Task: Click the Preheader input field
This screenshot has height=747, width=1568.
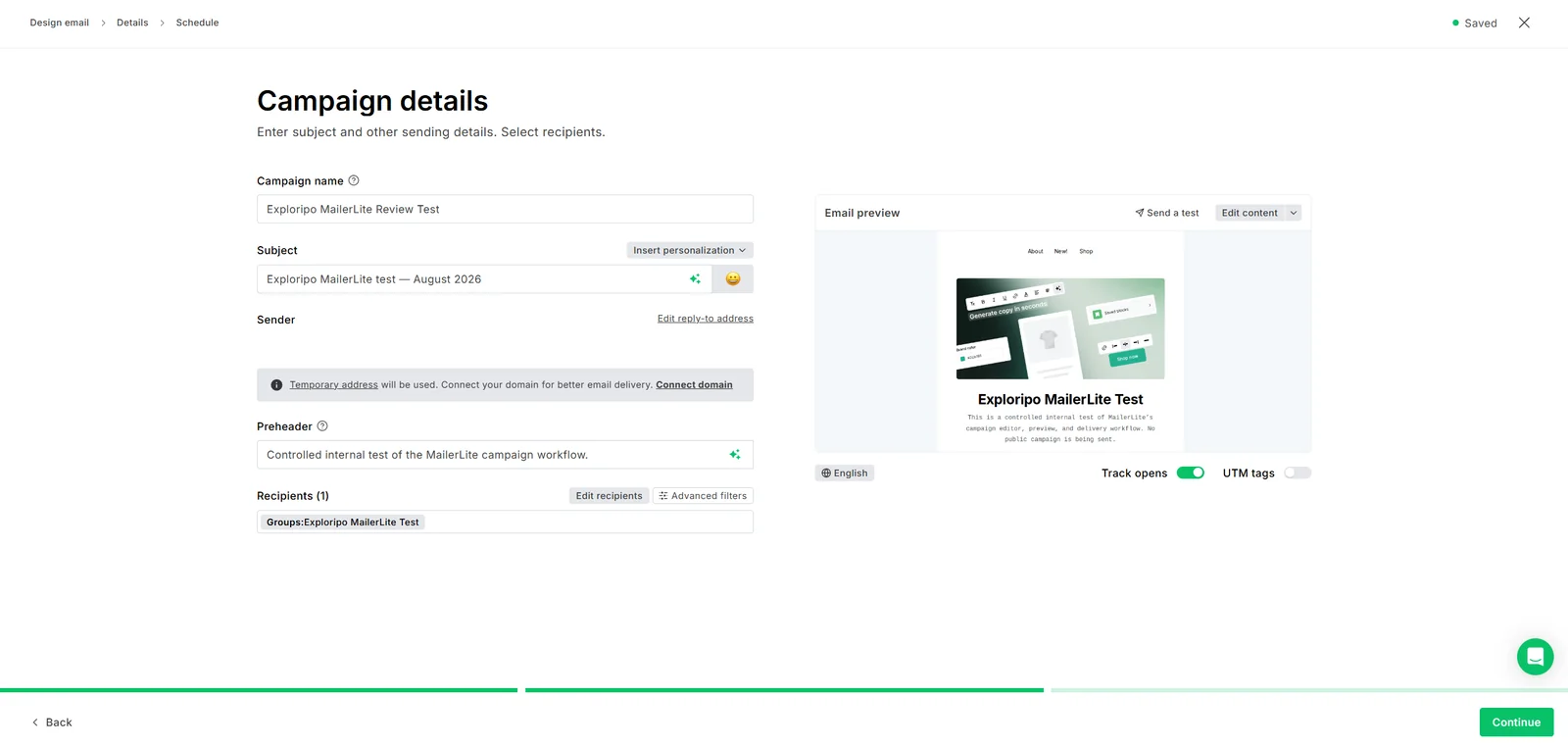Action: click(x=505, y=455)
